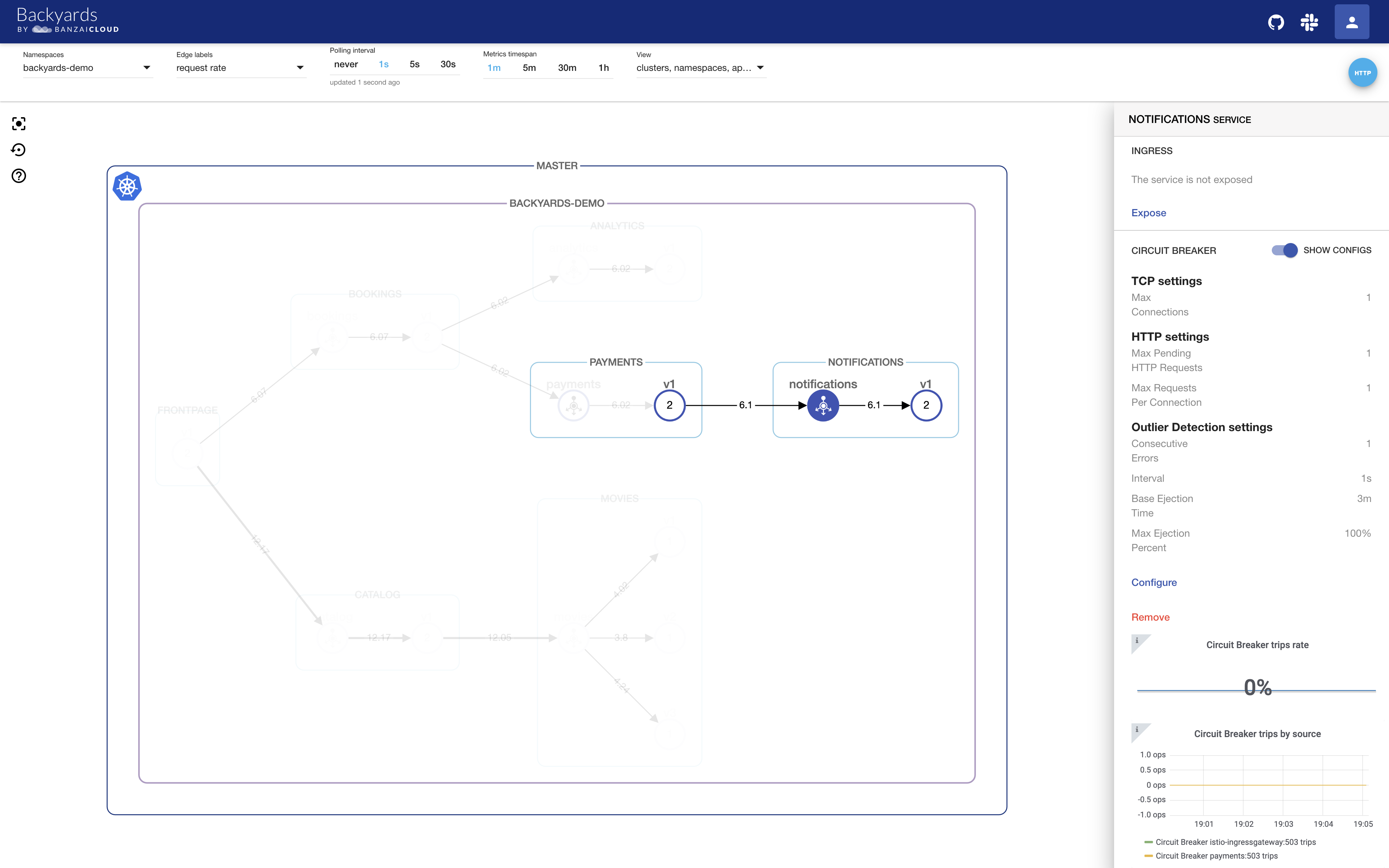The height and width of the screenshot is (868, 1389).
Task: Expand the Edge labels dropdown
Action: pos(241,68)
